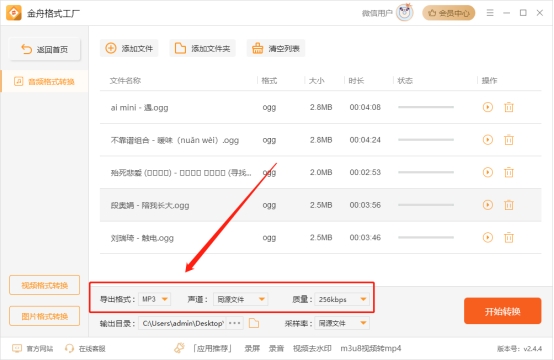Delete the 触电.ogg row
554x360 pixels.
[x=509, y=237]
